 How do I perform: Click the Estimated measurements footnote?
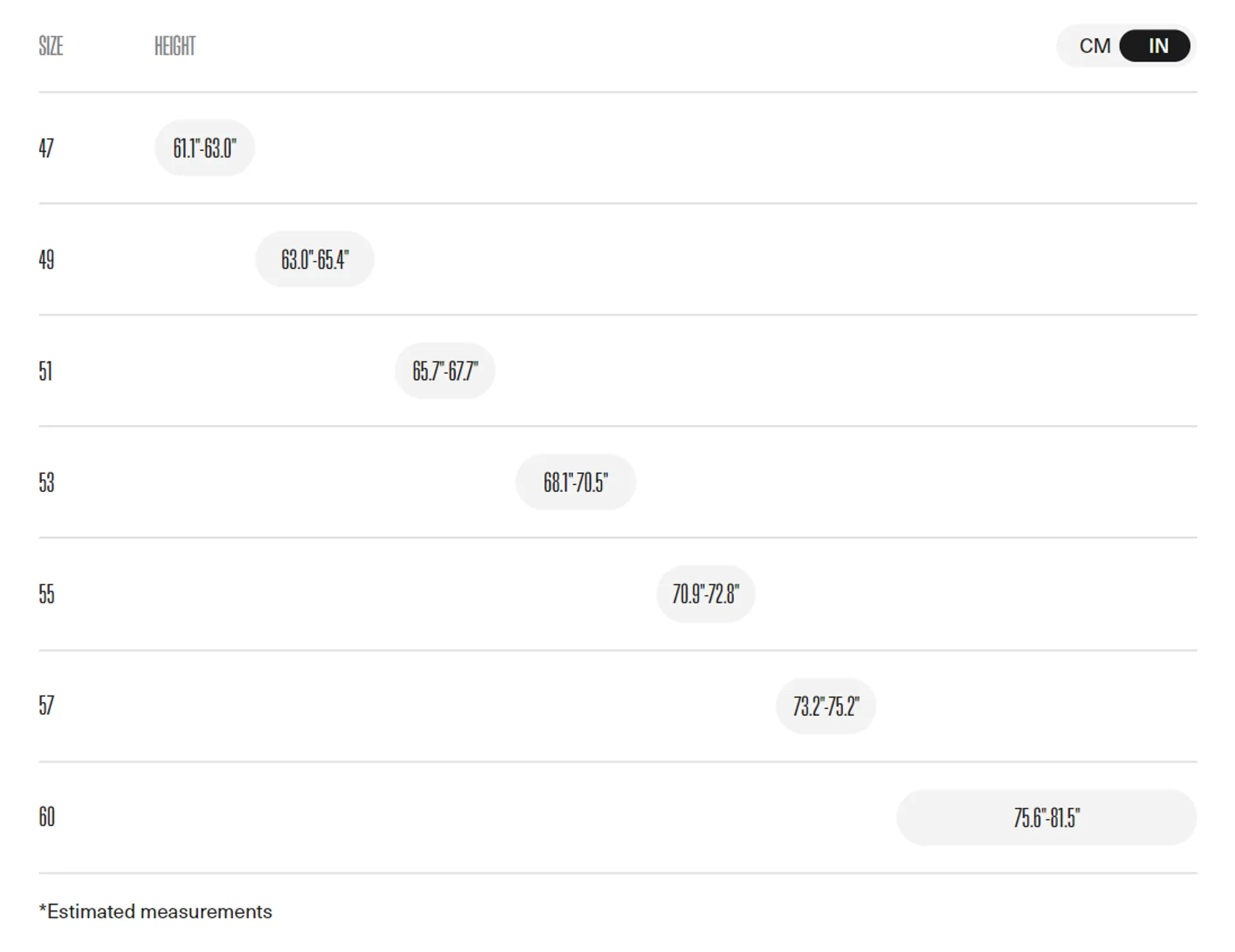coord(156,911)
